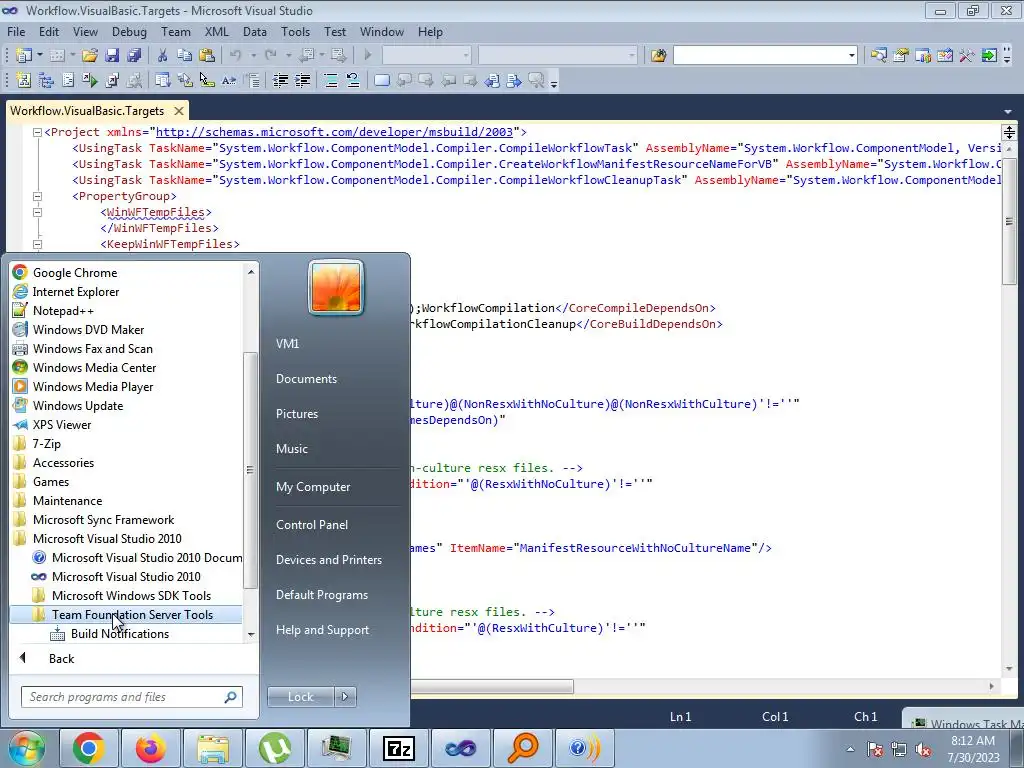Image resolution: width=1024 pixels, height=768 pixels.
Task: Click the taskbar clock showing 8:12 AM
Action: [973, 749]
